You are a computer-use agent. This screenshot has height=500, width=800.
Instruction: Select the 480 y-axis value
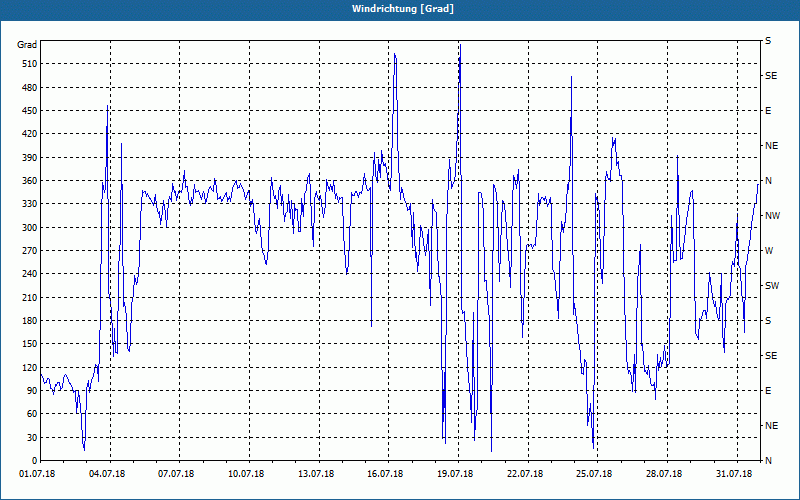(x=30, y=87)
